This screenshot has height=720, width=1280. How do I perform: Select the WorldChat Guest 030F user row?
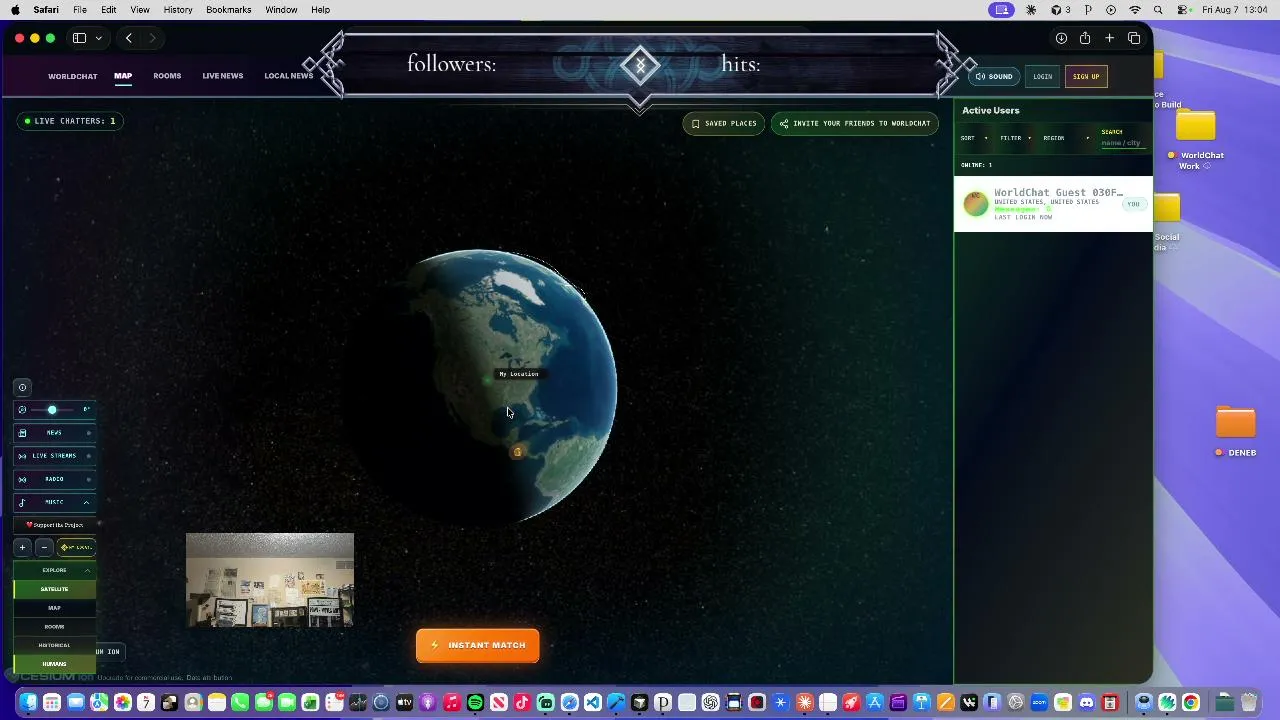click(1053, 204)
